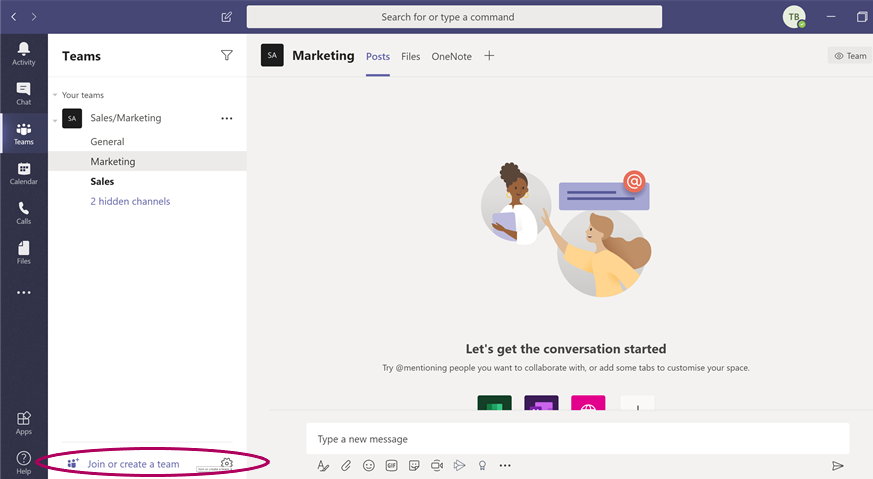Open the OneNote tab
The width and height of the screenshot is (873, 479).
click(x=452, y=56)
